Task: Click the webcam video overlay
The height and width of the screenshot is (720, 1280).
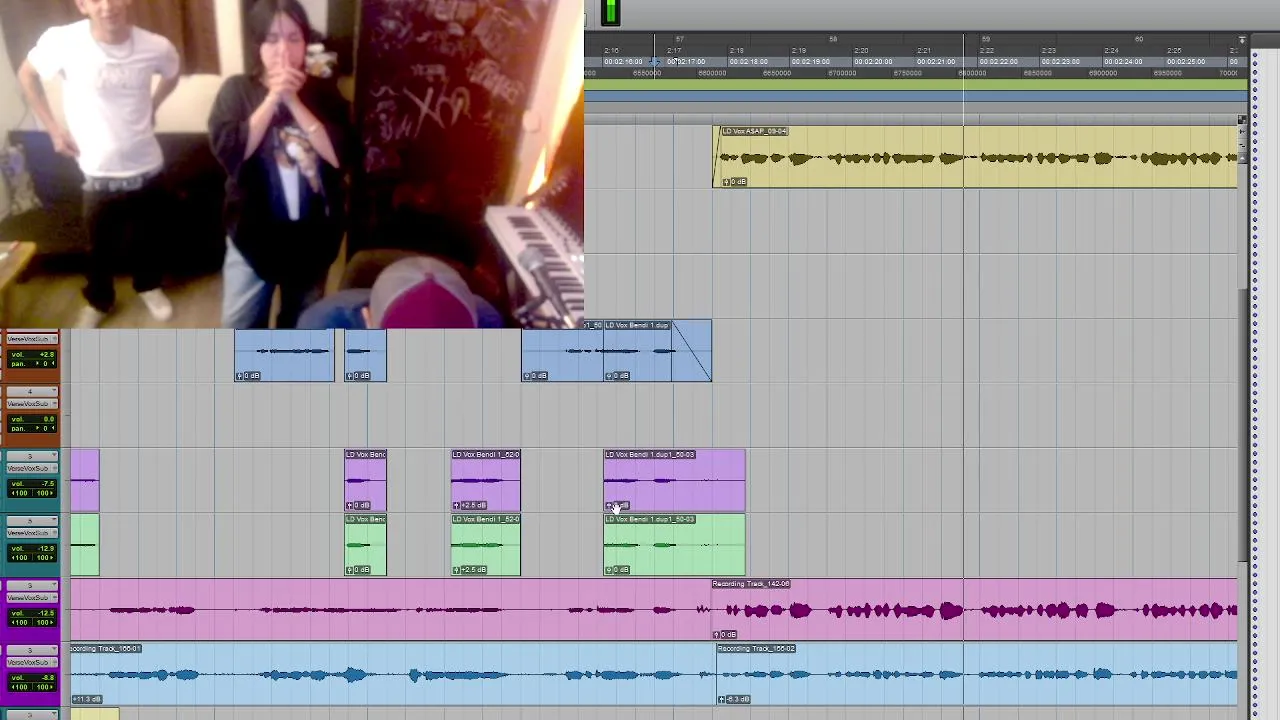Action: (292, 164)
